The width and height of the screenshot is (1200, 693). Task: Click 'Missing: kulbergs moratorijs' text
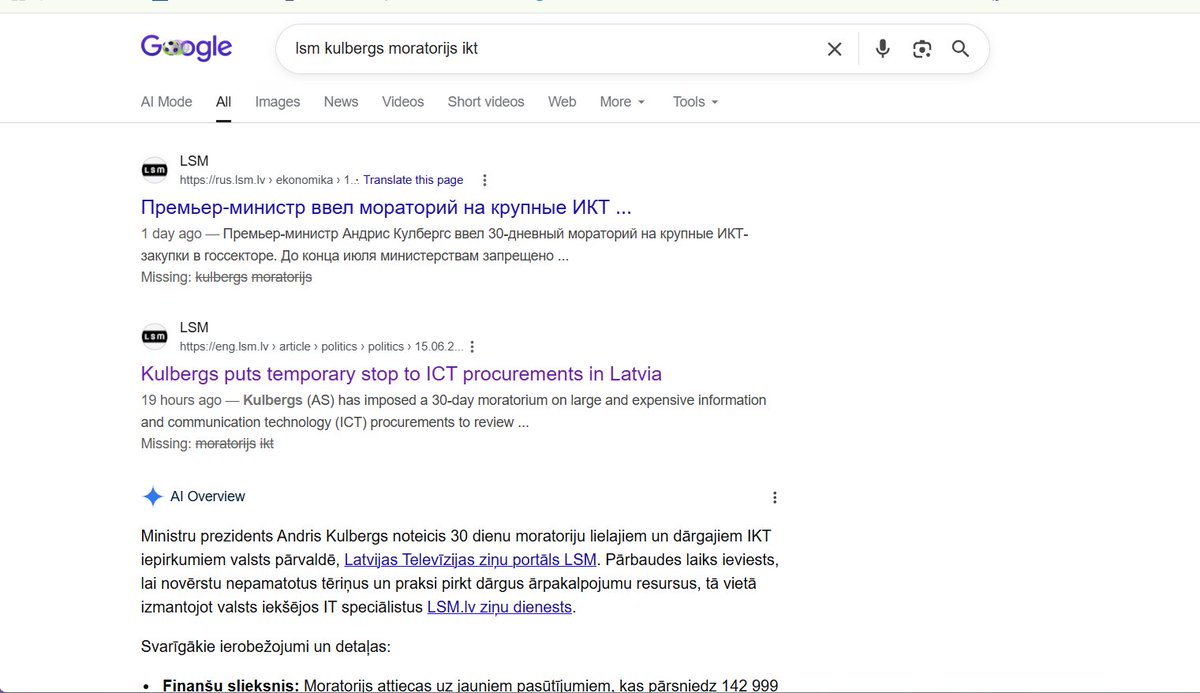tap(226, 277)
